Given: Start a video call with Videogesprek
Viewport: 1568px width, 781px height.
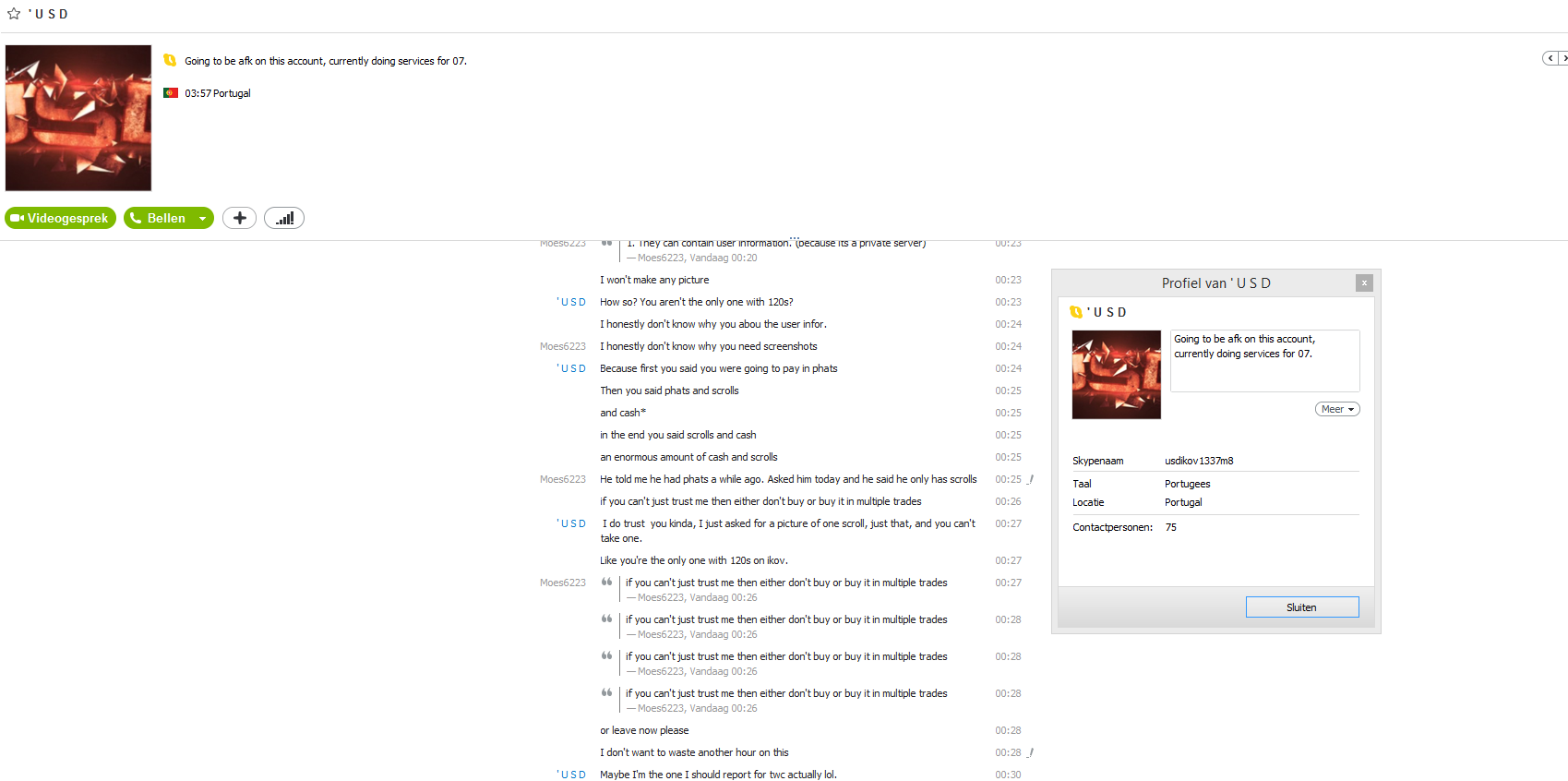Looking at the screenshot, I should click(x=60, y=218).
